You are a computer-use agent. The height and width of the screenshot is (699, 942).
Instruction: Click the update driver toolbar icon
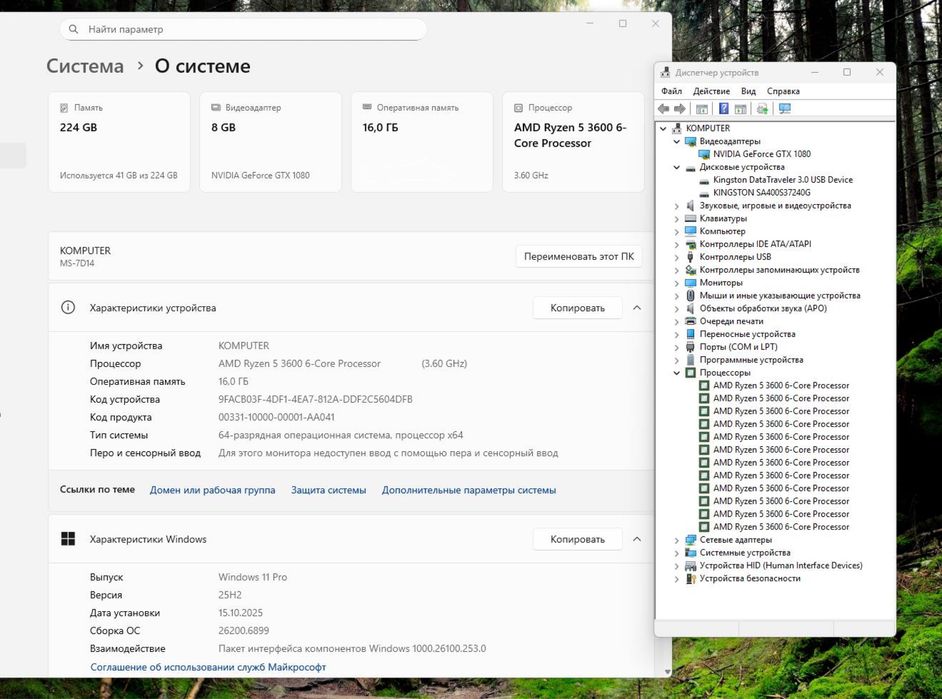762,109
